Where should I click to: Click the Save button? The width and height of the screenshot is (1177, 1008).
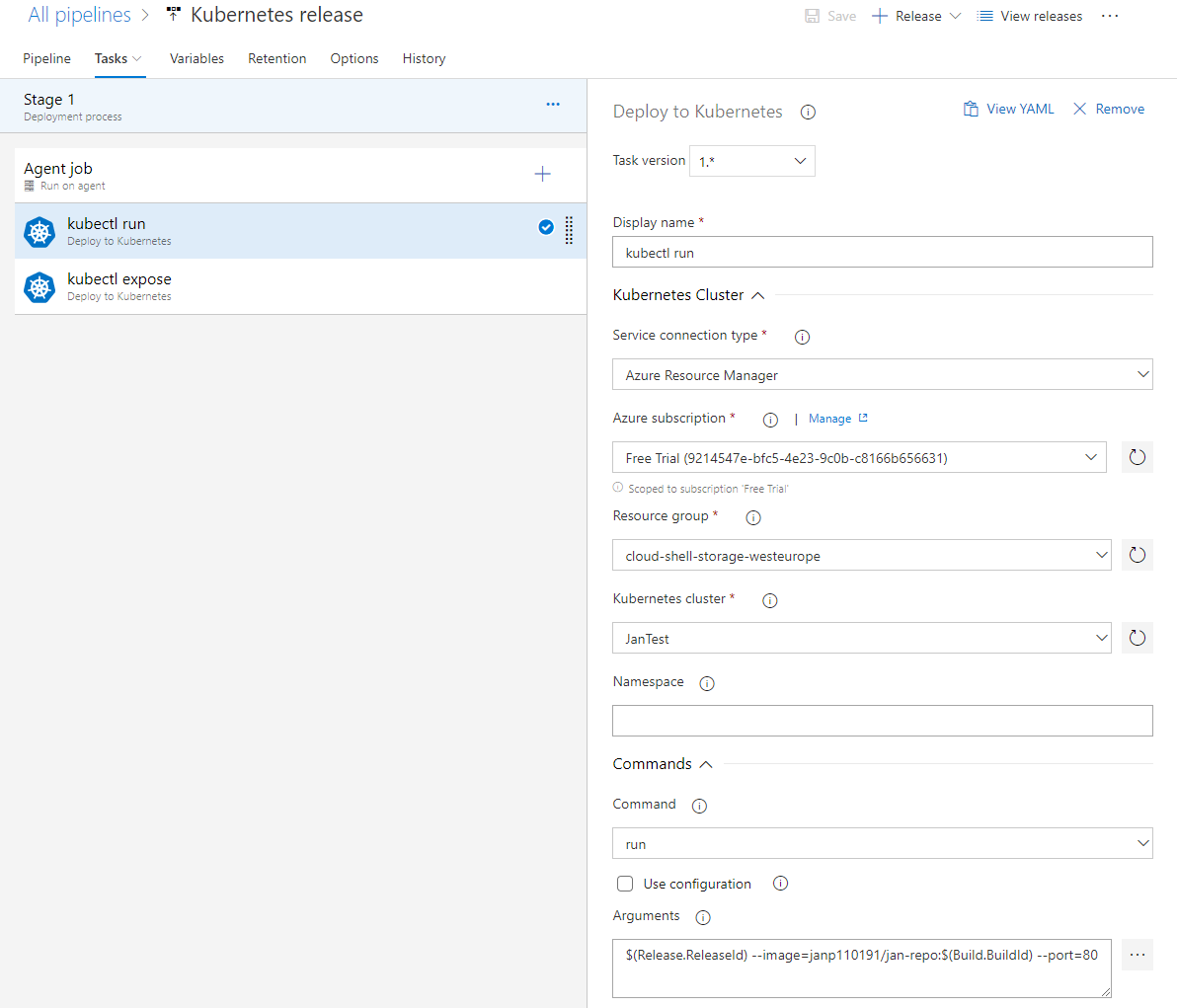click(830, 16)
